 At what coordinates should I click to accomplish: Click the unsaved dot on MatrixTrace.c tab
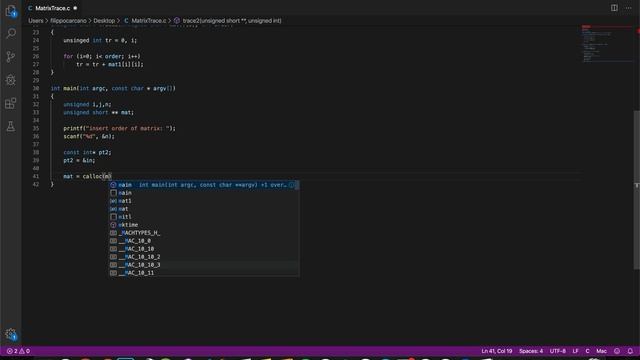coord(75,8)
